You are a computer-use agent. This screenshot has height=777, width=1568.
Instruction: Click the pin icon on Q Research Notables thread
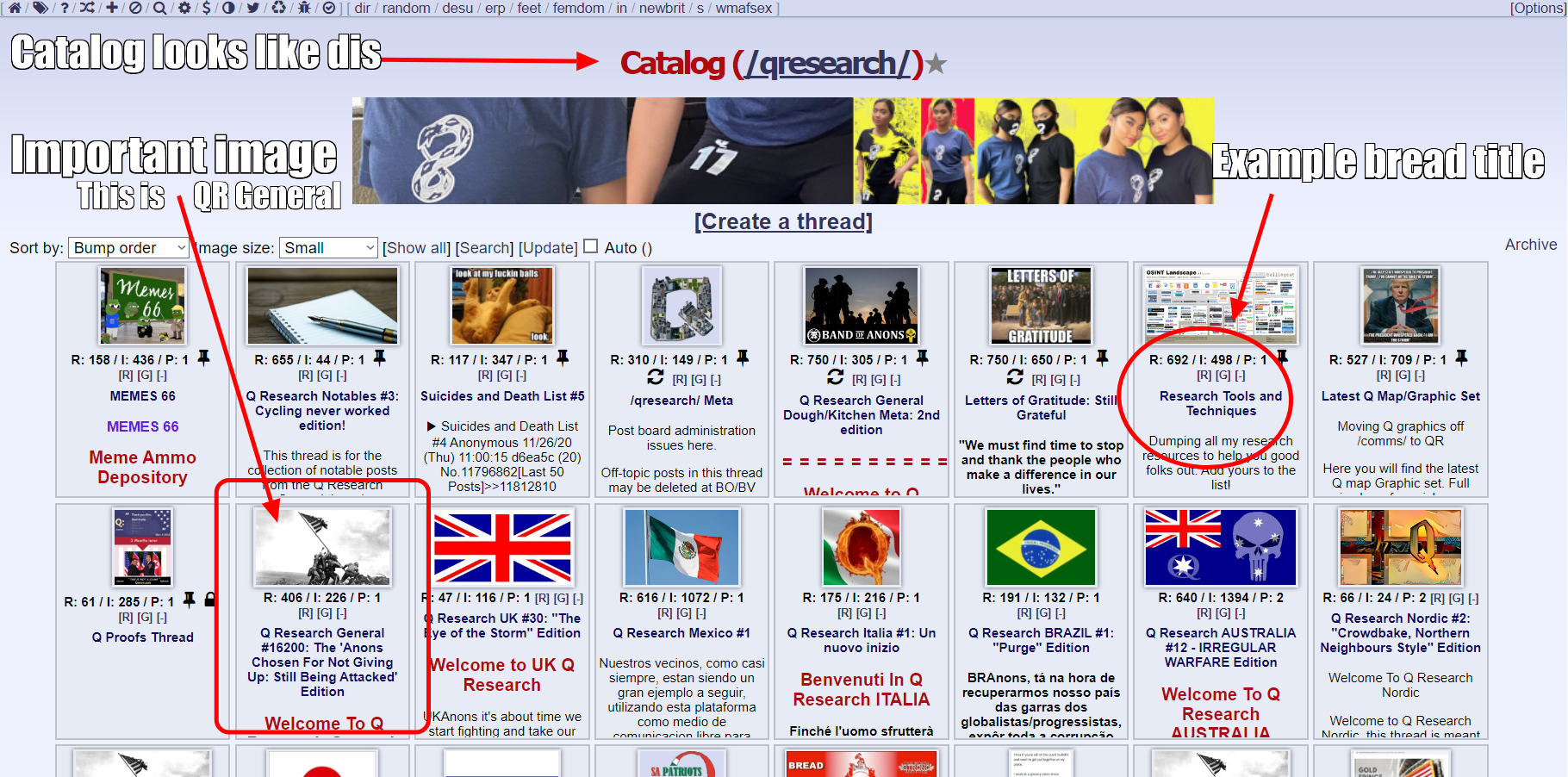pos(379,357)
